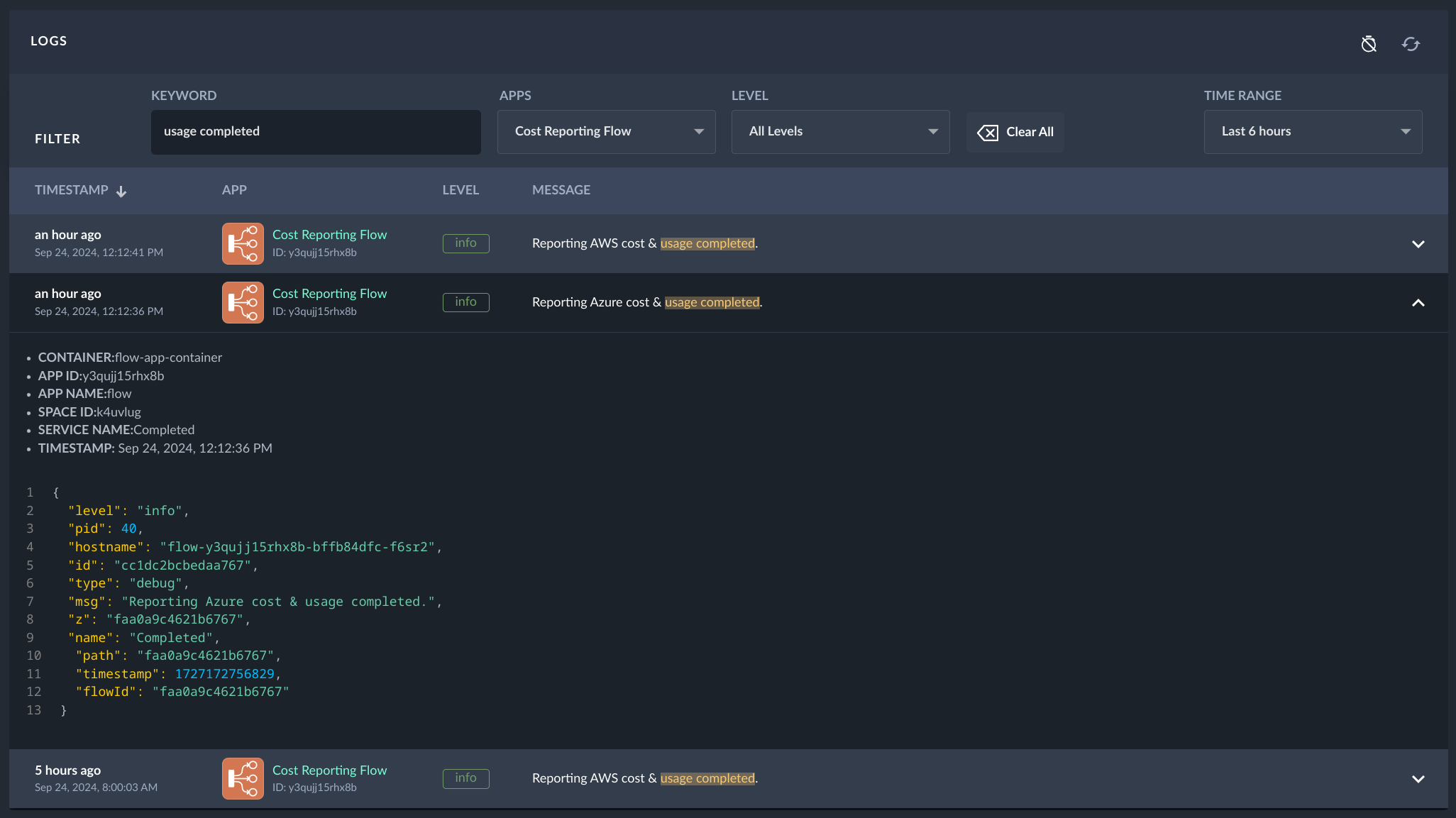Click the Message column header

[x=561, y=190]
